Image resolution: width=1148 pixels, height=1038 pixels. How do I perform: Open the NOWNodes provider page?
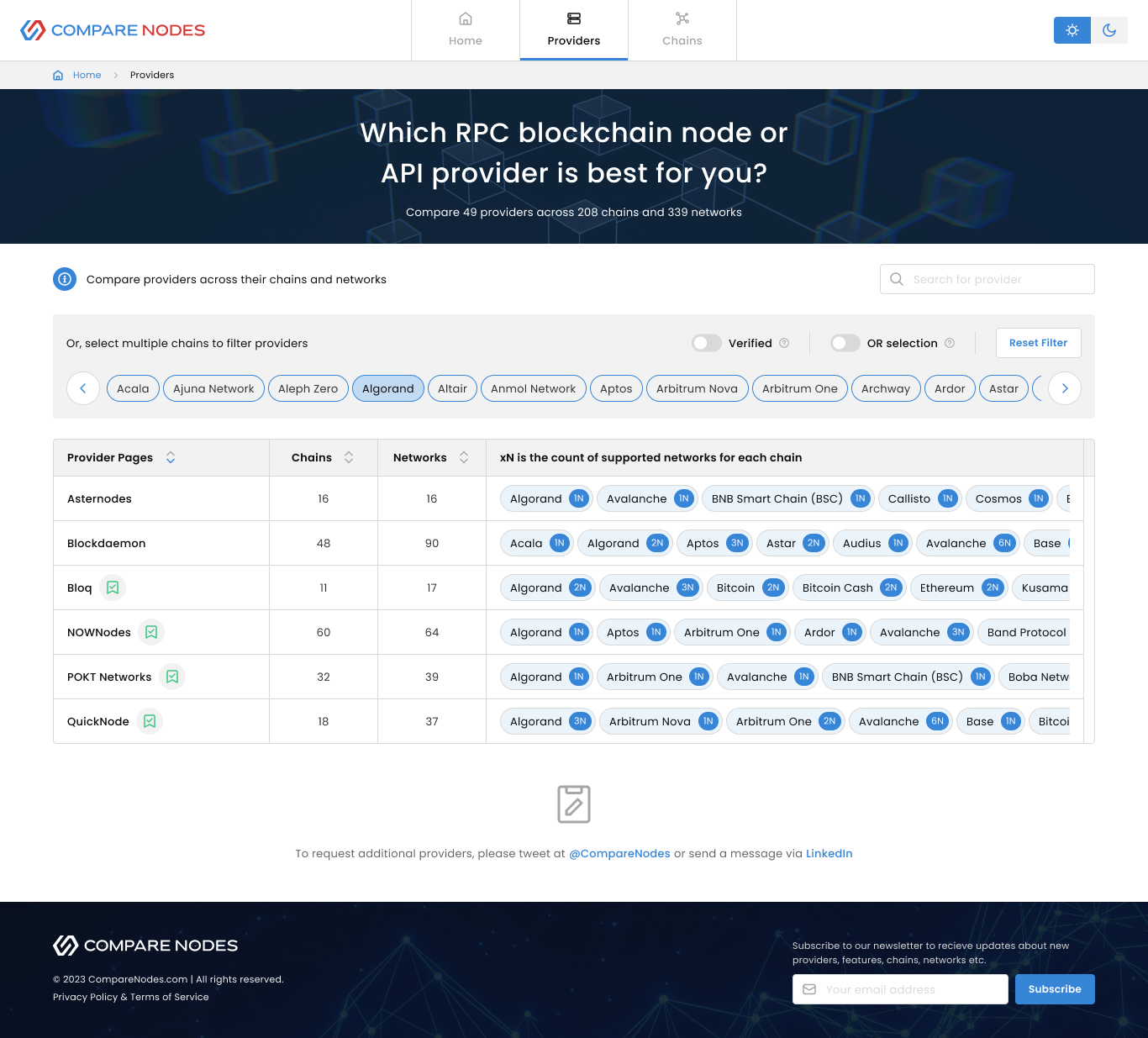pos(99,632)
